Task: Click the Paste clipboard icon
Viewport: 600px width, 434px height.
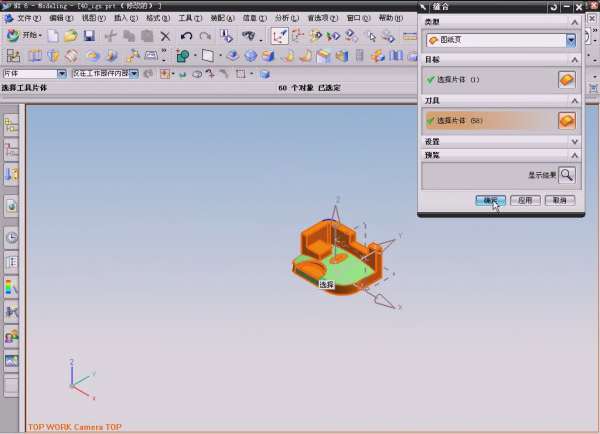Action: tap(147, 36)
